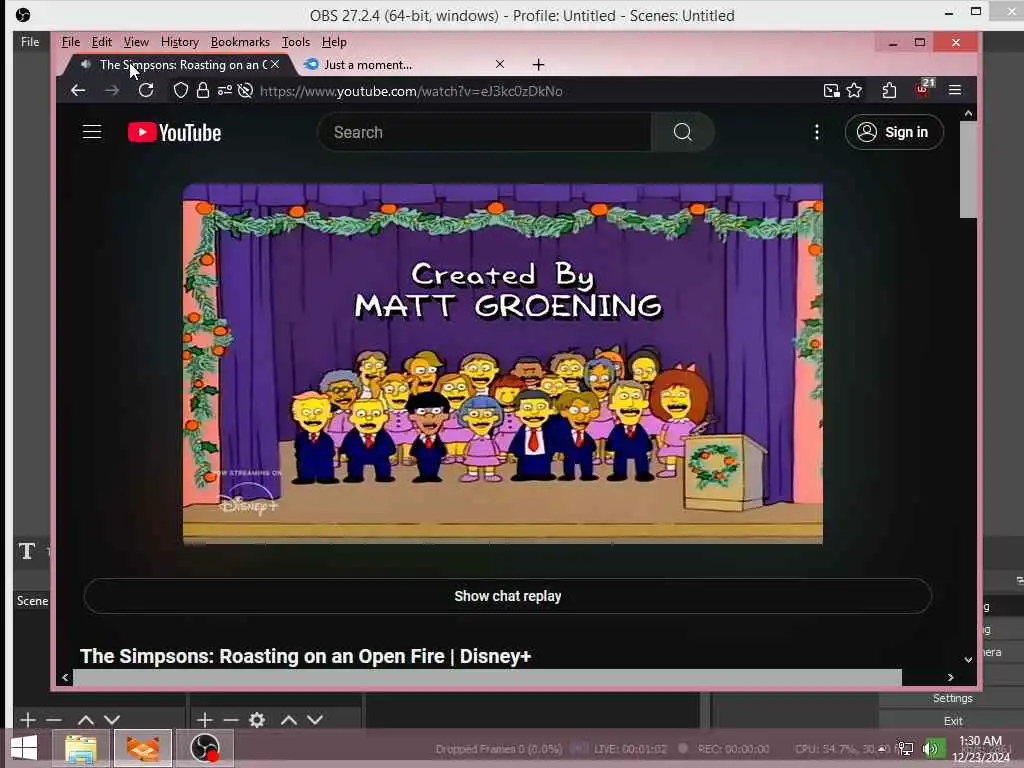Click the video title The Simpsons: Roasting on an Open Fire
1024x768 pixels.
(305, 656)
